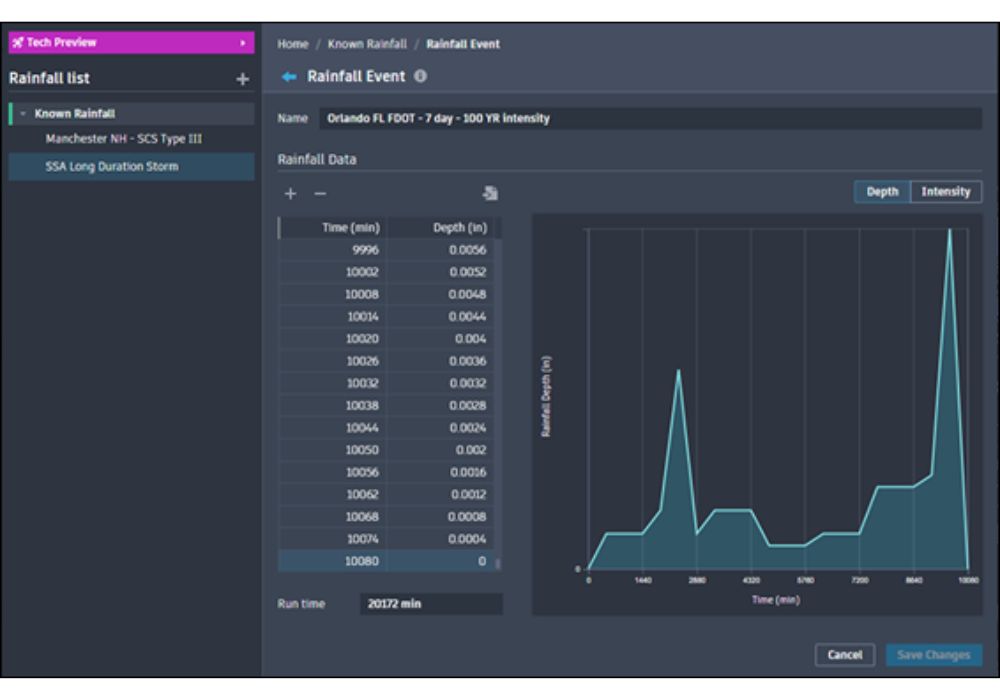Add a row to the Rainfall Data table
This screenshot has width=1000, height=700.
click(x=290, y=194)
